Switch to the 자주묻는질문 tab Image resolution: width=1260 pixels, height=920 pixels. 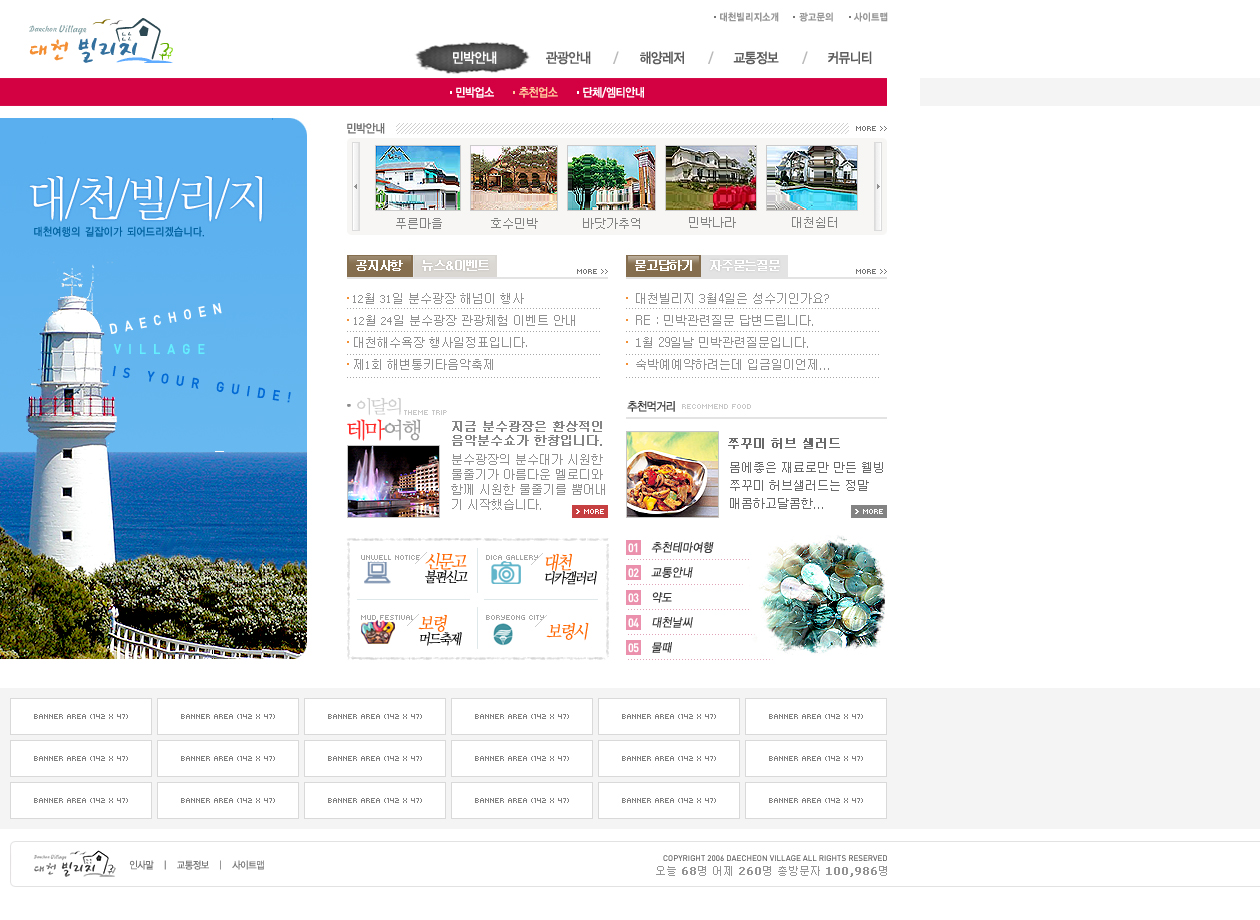coord(744,266)
